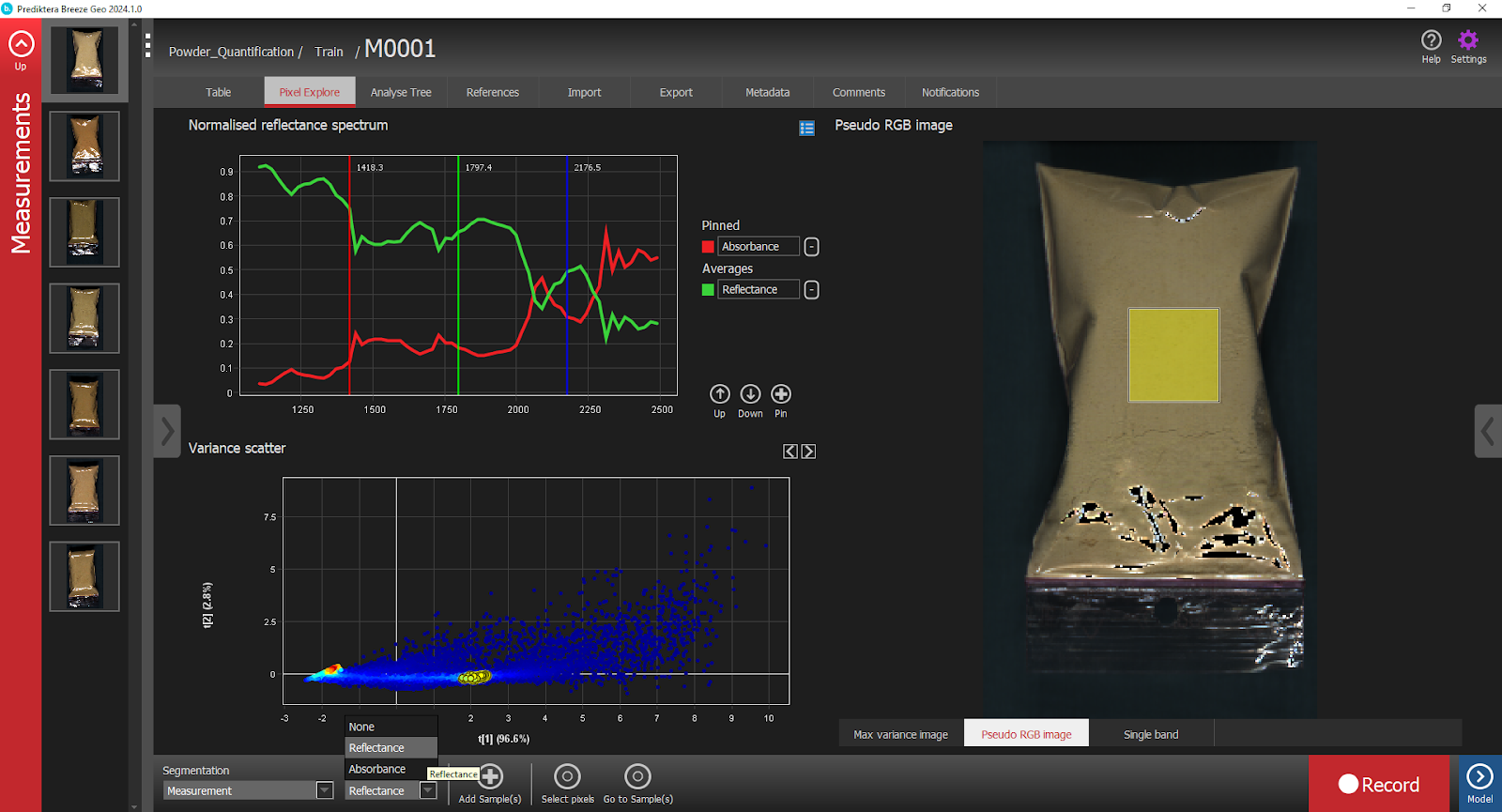Screen dimensions: 1502x812
Task: Click the Down arrow spectrum icon
Action: [750, 394]
